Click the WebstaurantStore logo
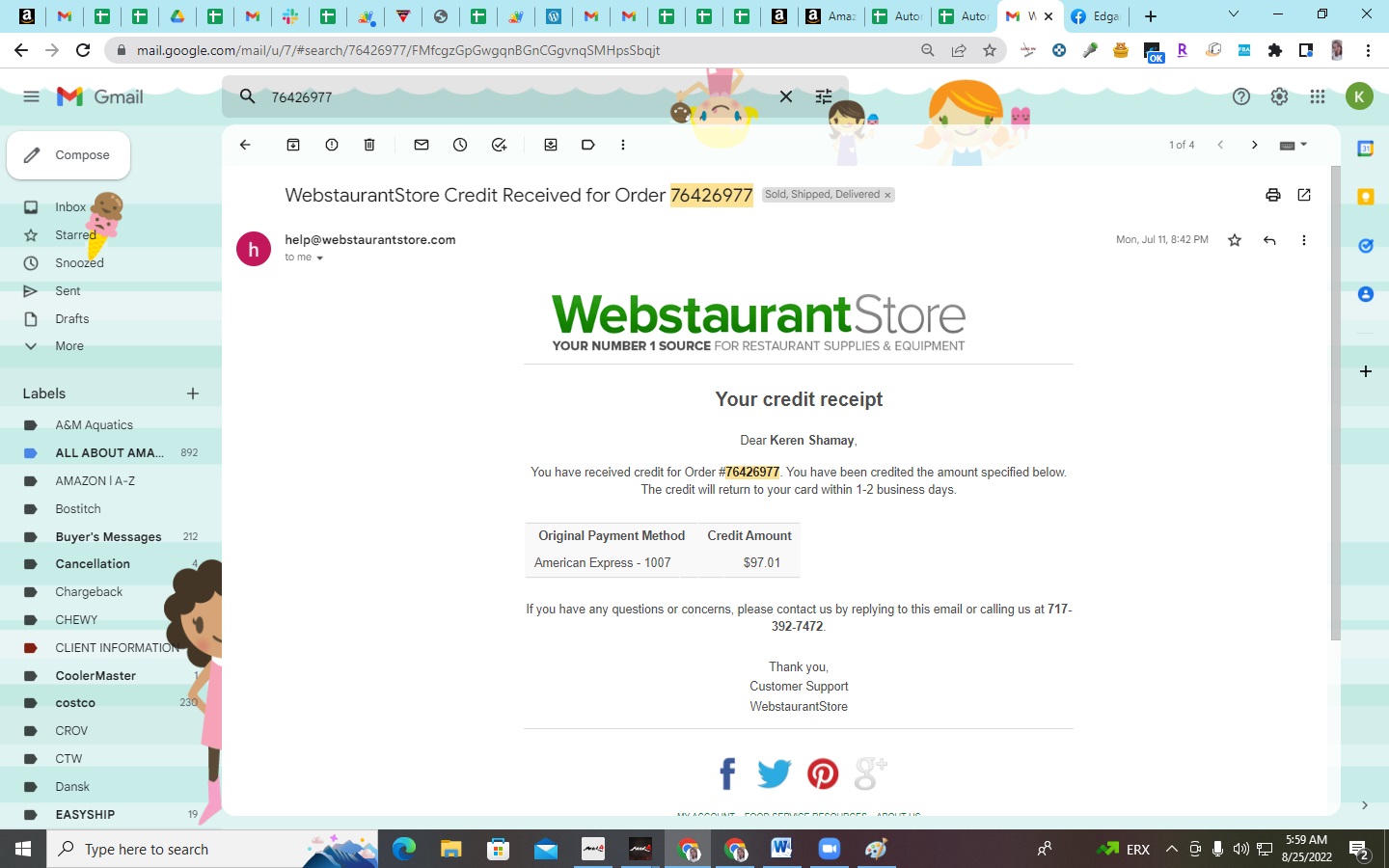The width and height of the screenshot is (1389, 868). 758,323
